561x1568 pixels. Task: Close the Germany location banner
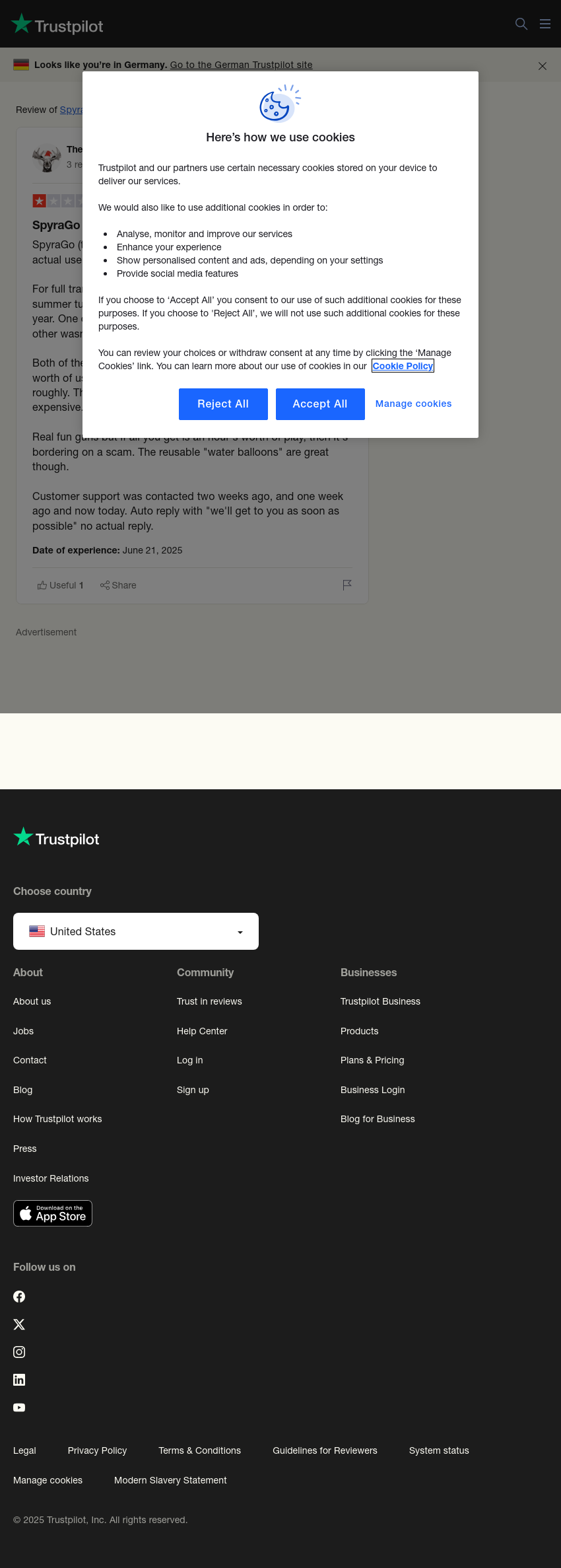[x=543, y=66]
